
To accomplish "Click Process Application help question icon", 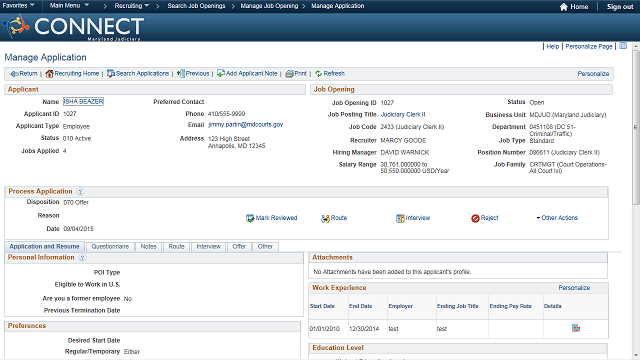I will tap(80, 191).
